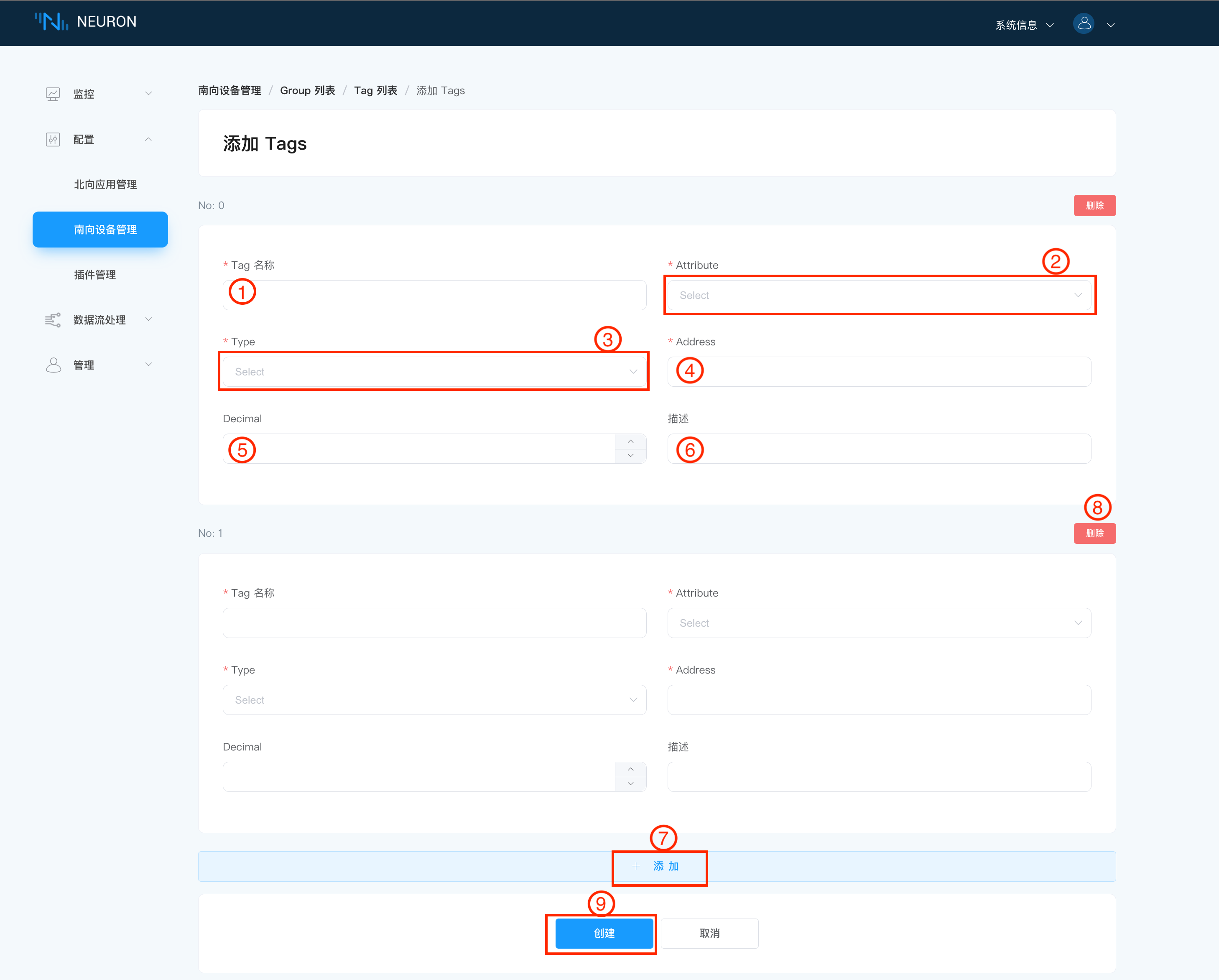Click the configuration sliders icon in sidebar
This screenshot has height=980, width=1219.
click(x=53, y=139)
